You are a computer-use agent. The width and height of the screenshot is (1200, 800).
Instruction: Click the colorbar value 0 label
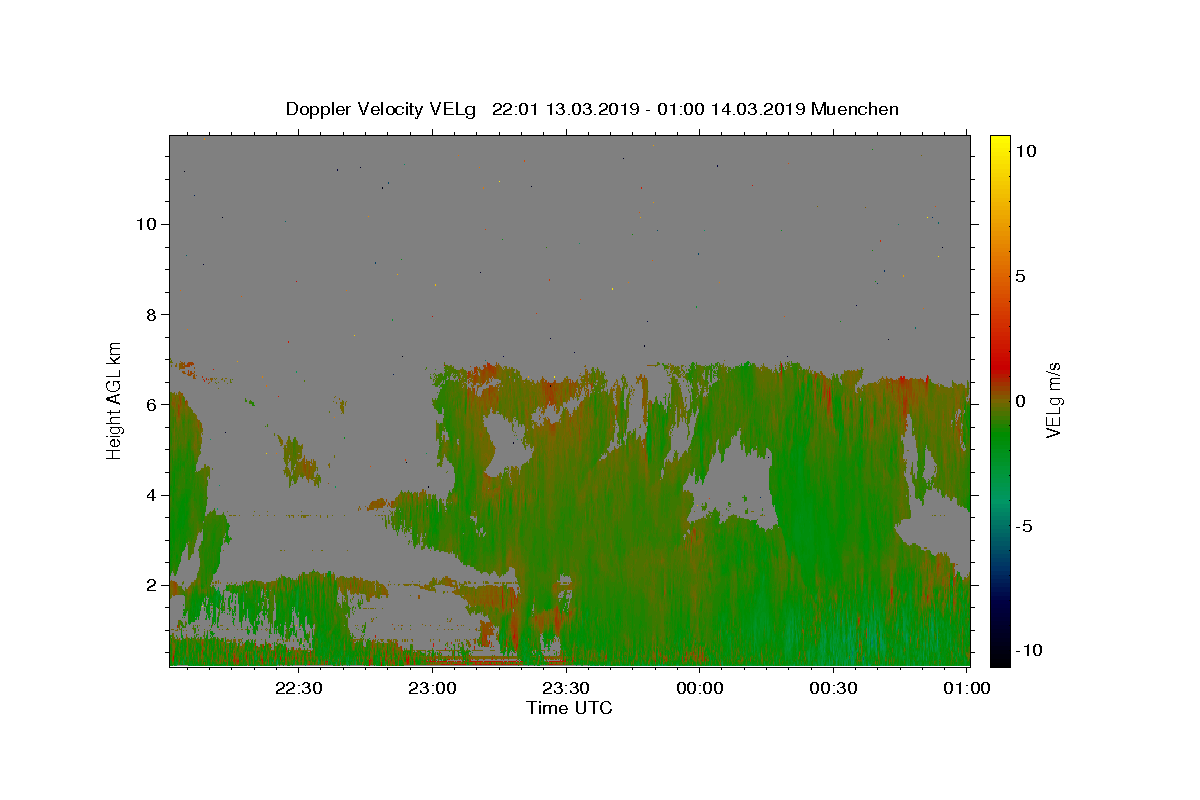pyautogui.click(x=1020, y=401)
